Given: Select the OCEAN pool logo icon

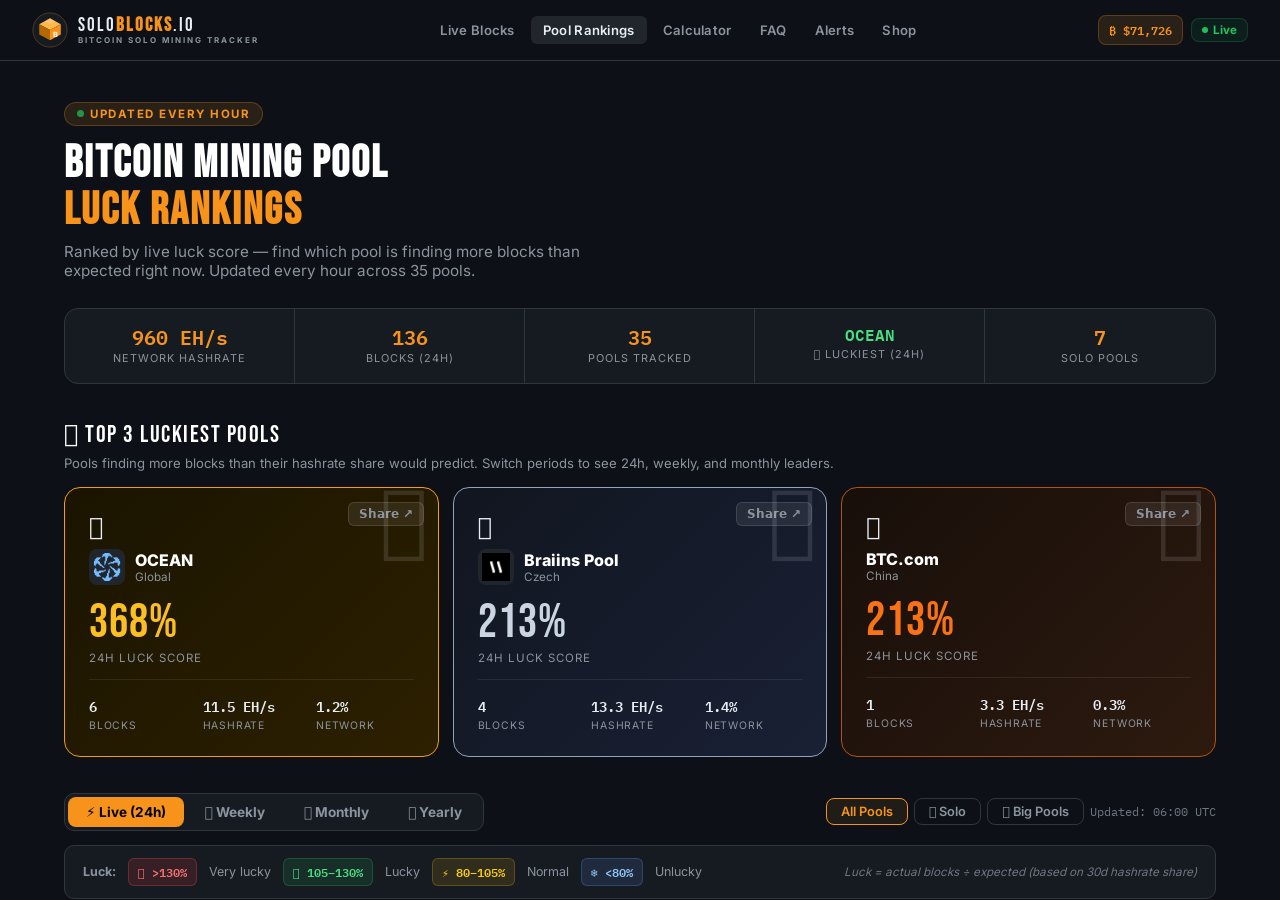Looking at the screenshot, I should click(x=107, y=567).
